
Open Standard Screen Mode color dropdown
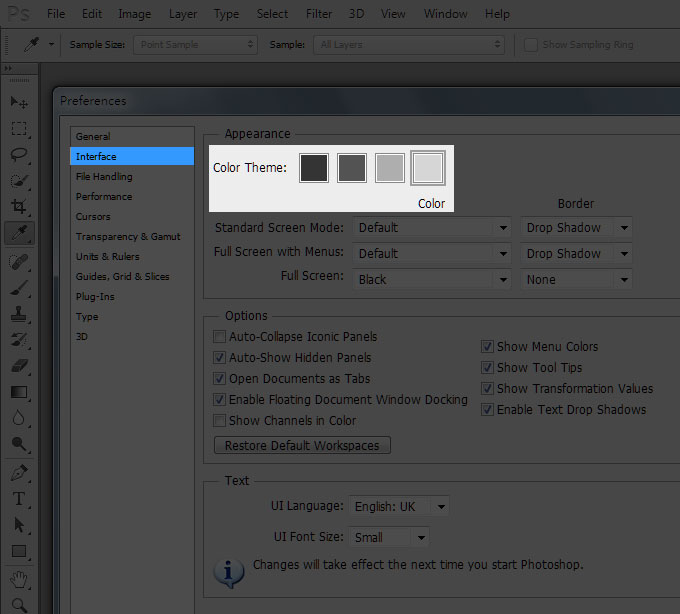click(432, 228)
